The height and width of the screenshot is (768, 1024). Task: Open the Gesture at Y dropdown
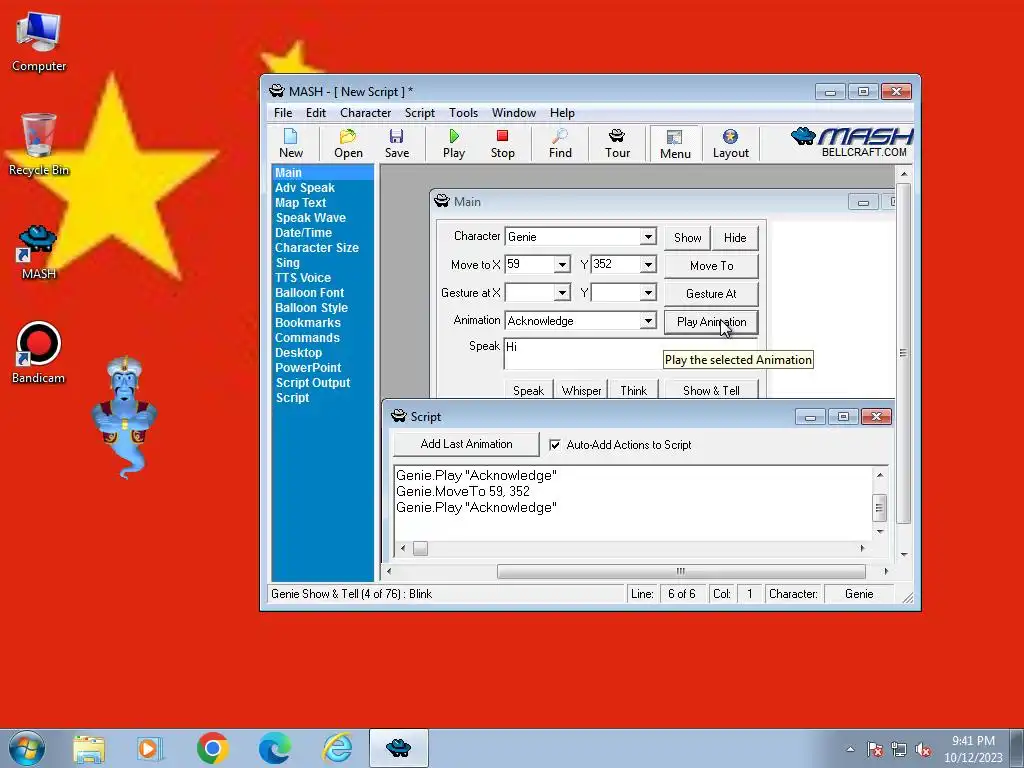click(x=648, y=293)
